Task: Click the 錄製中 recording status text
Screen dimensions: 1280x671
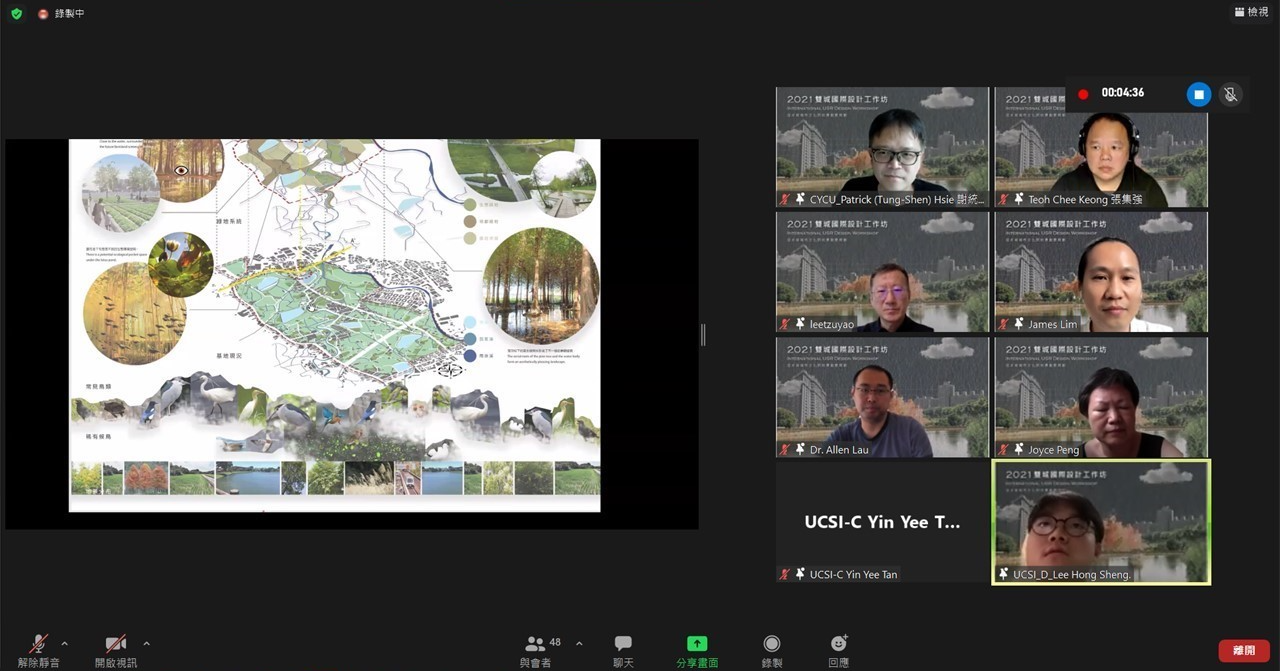Action: [69, 14]
